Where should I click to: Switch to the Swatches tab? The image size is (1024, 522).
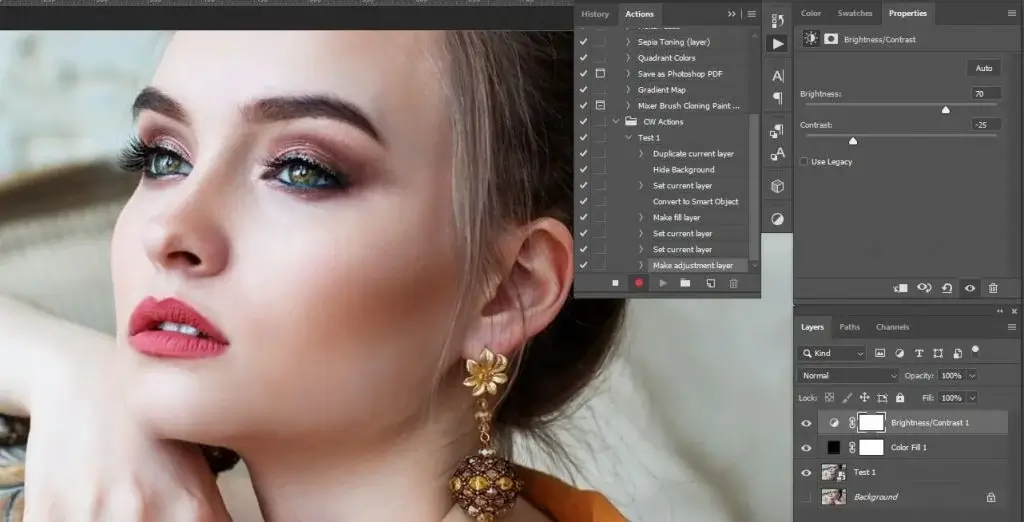855,13
